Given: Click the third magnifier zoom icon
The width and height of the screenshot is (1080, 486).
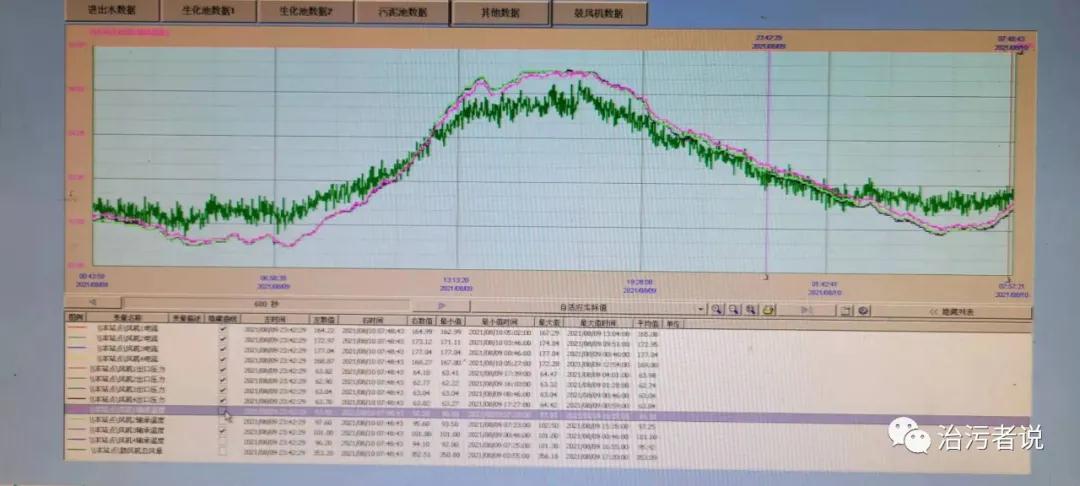Looking at the screenshot, I should point(751,310).
